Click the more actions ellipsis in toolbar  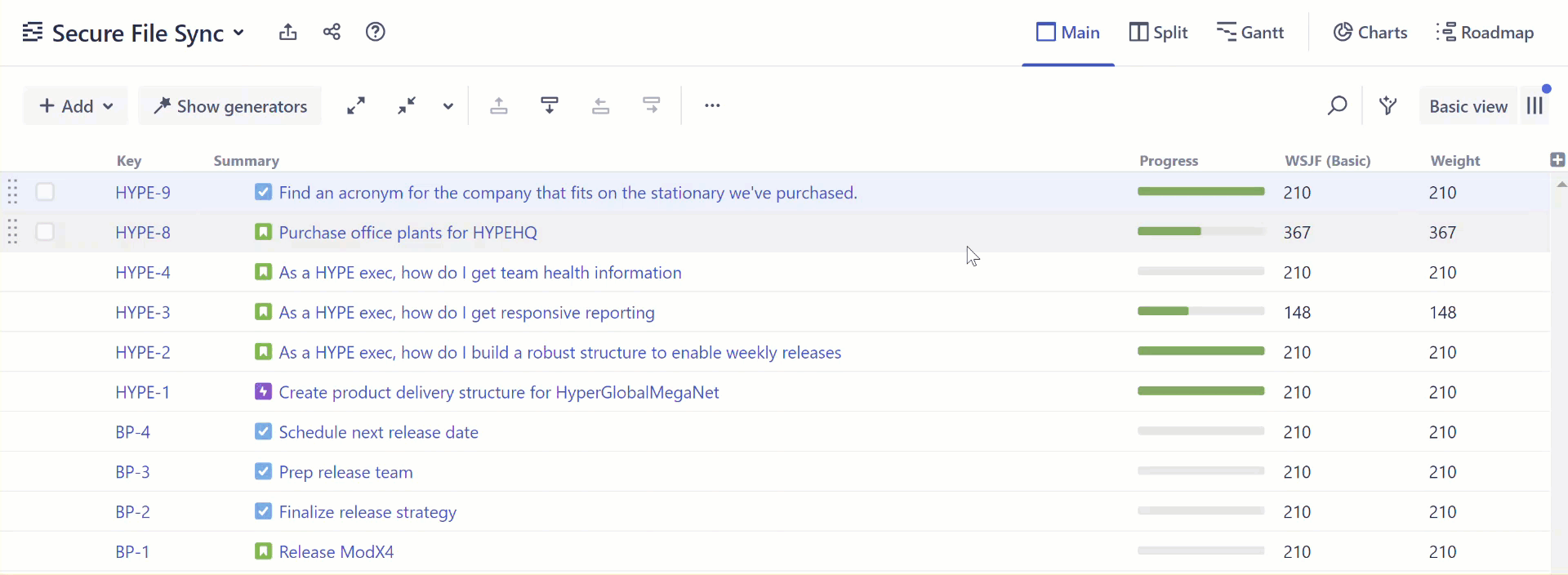click(x=712, y=106)
